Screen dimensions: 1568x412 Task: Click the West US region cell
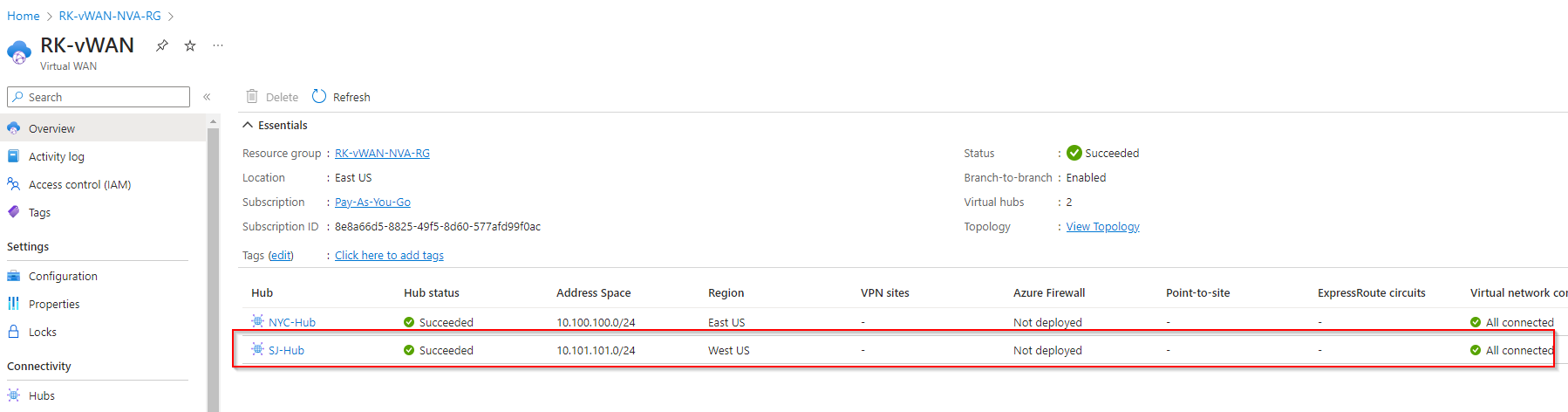(728, 350)
